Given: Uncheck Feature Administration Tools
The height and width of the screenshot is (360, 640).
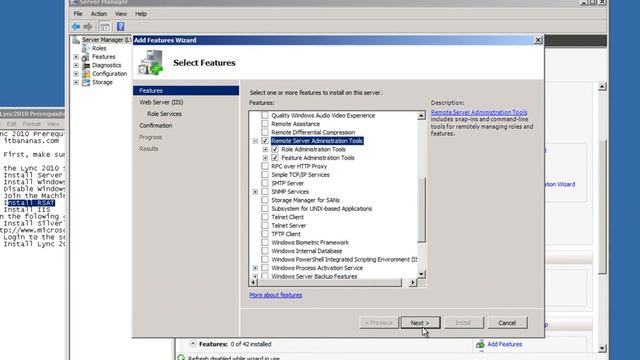Looking at the screenshot, I should (275, 158).
